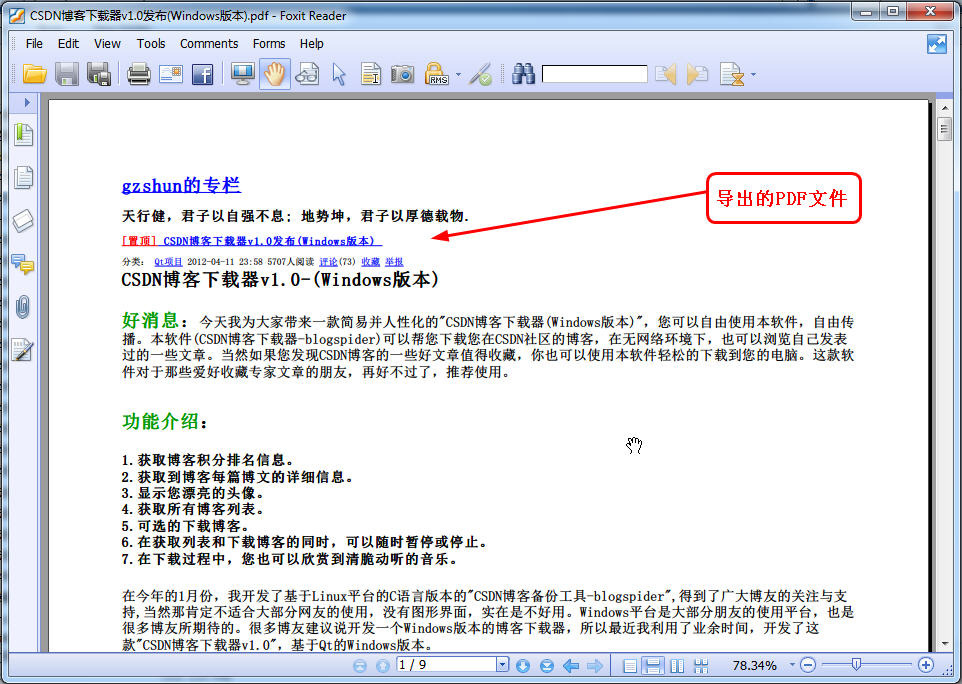Click the search options document icon
Viewport: 962px width, 684px height.
pyautogui.click(x=731, y=74)
